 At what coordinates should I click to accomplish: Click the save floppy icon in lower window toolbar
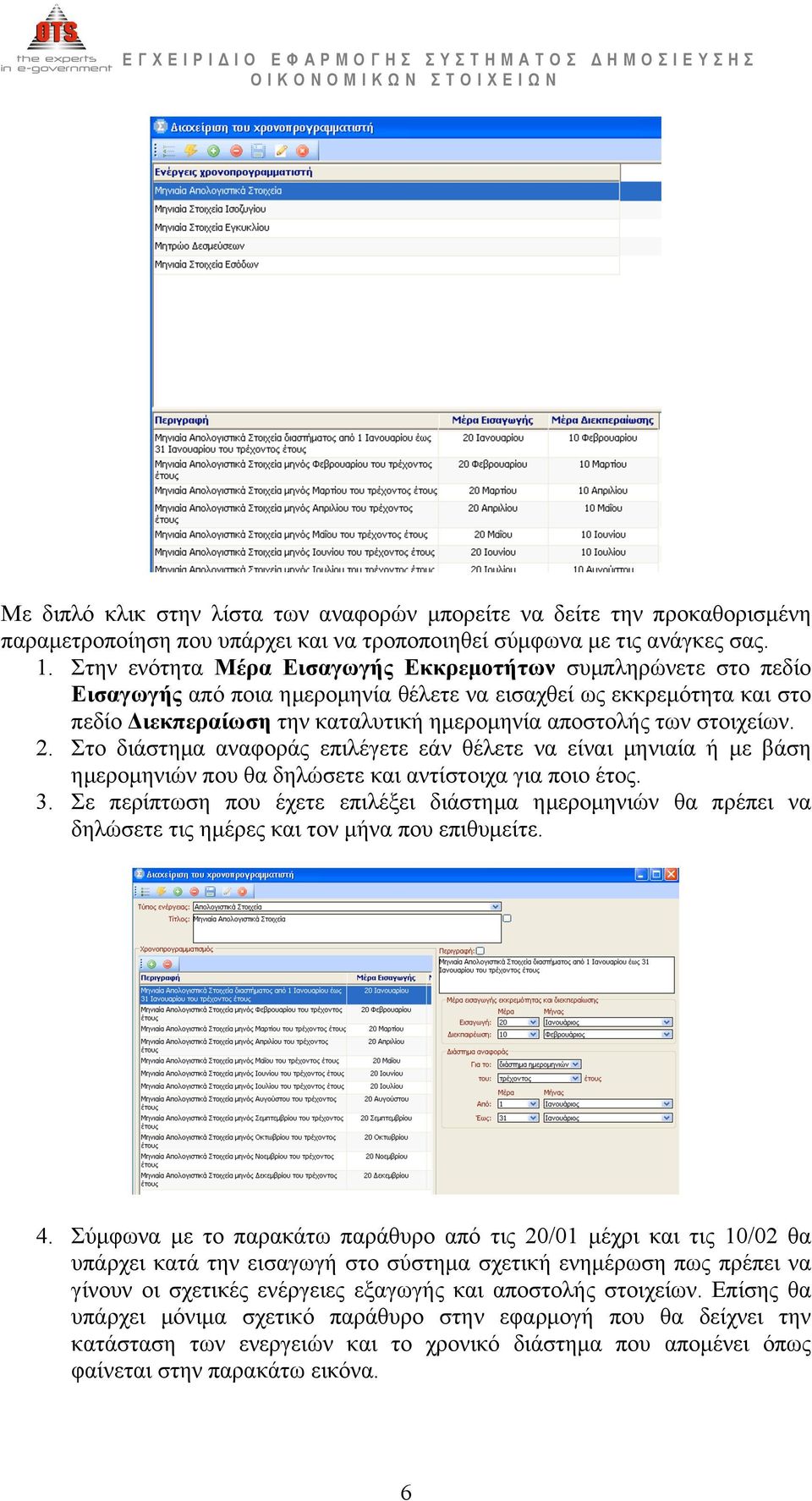tap(210, 891)
